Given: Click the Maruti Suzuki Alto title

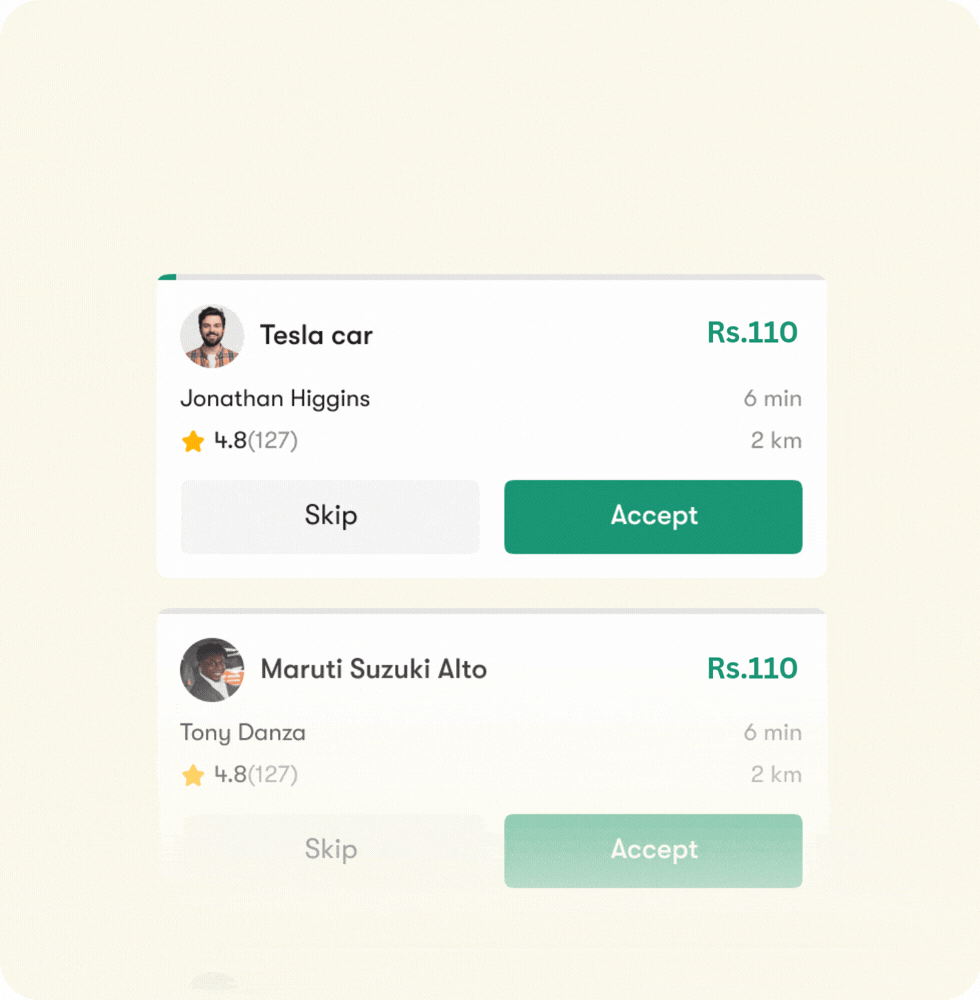Looking at the screenshot, I should pos(373,670).
